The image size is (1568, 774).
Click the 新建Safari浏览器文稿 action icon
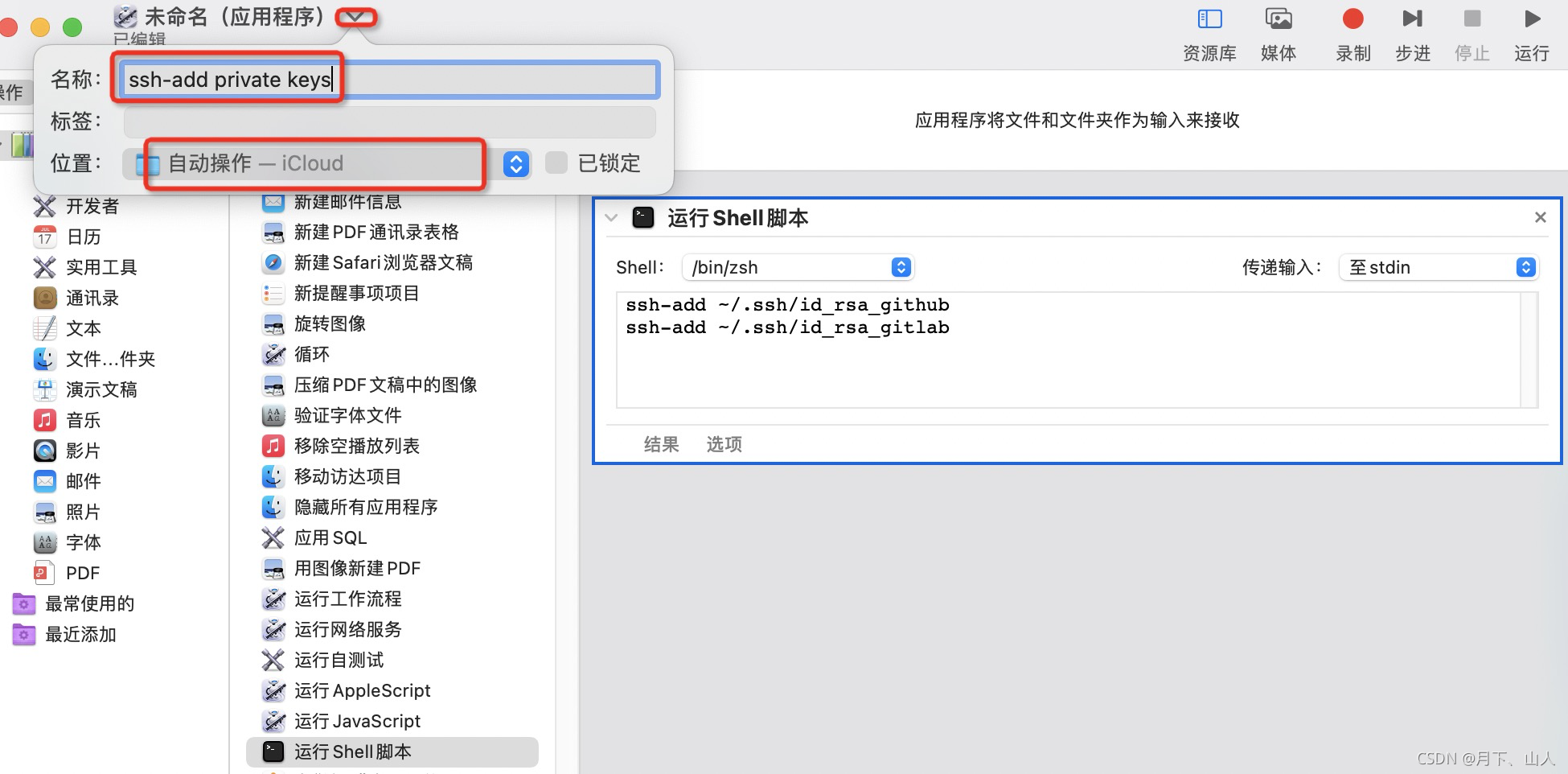coord(273,263)
